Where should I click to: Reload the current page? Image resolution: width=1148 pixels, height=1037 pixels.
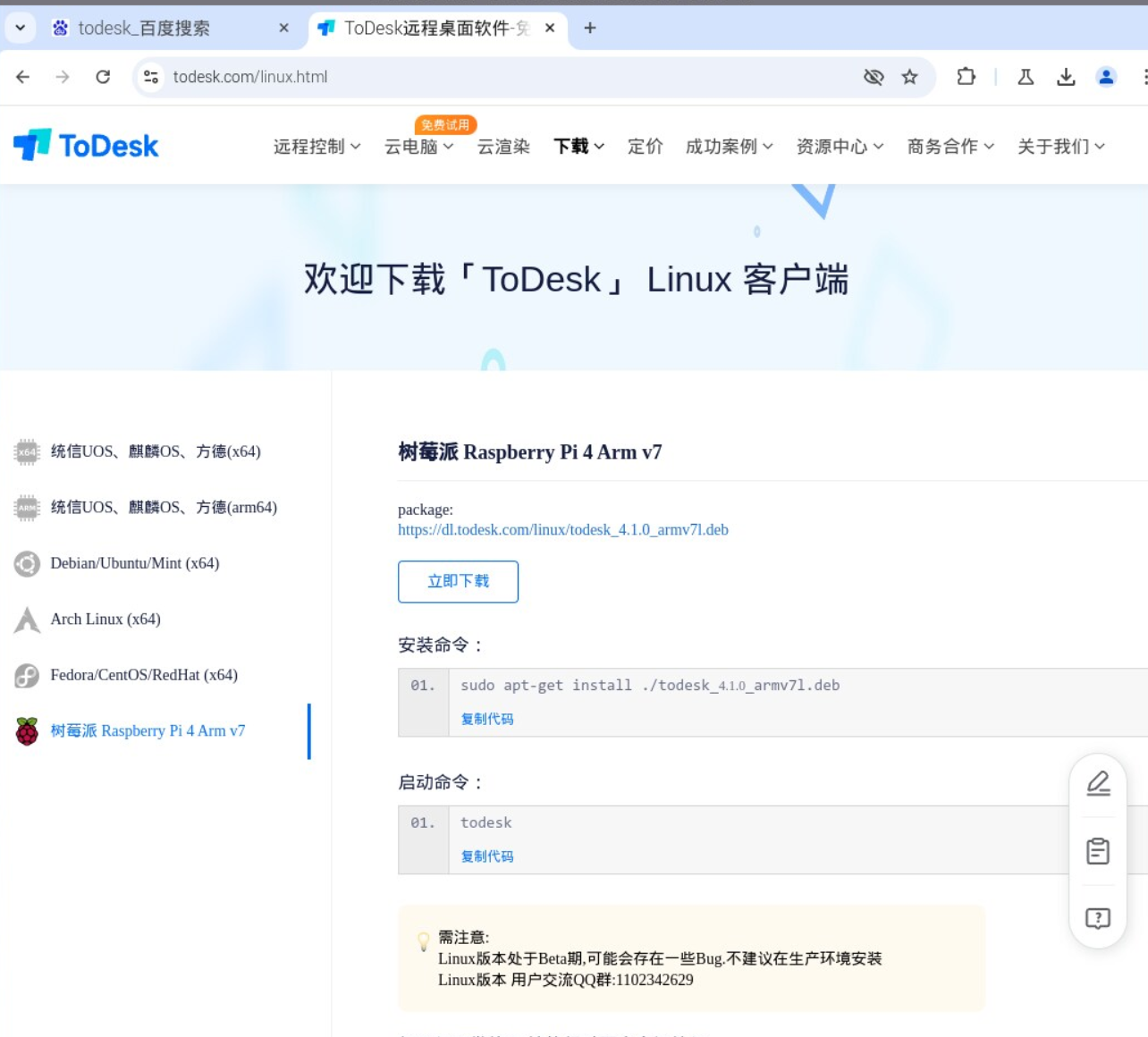point(103,77)
